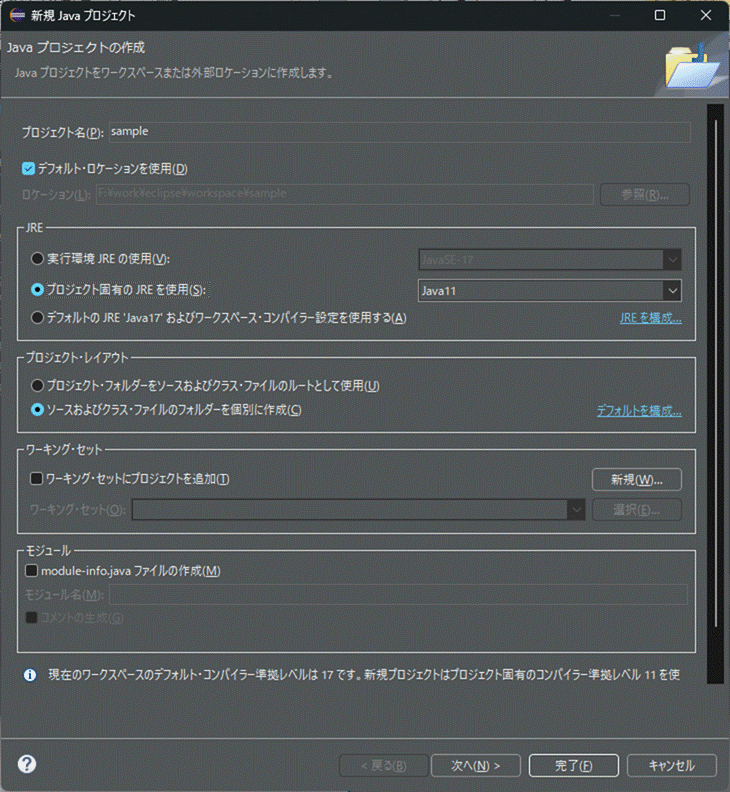Click the info icon beside the compiler level message
This screenshot has height=792, width=730.
point(30,675)
